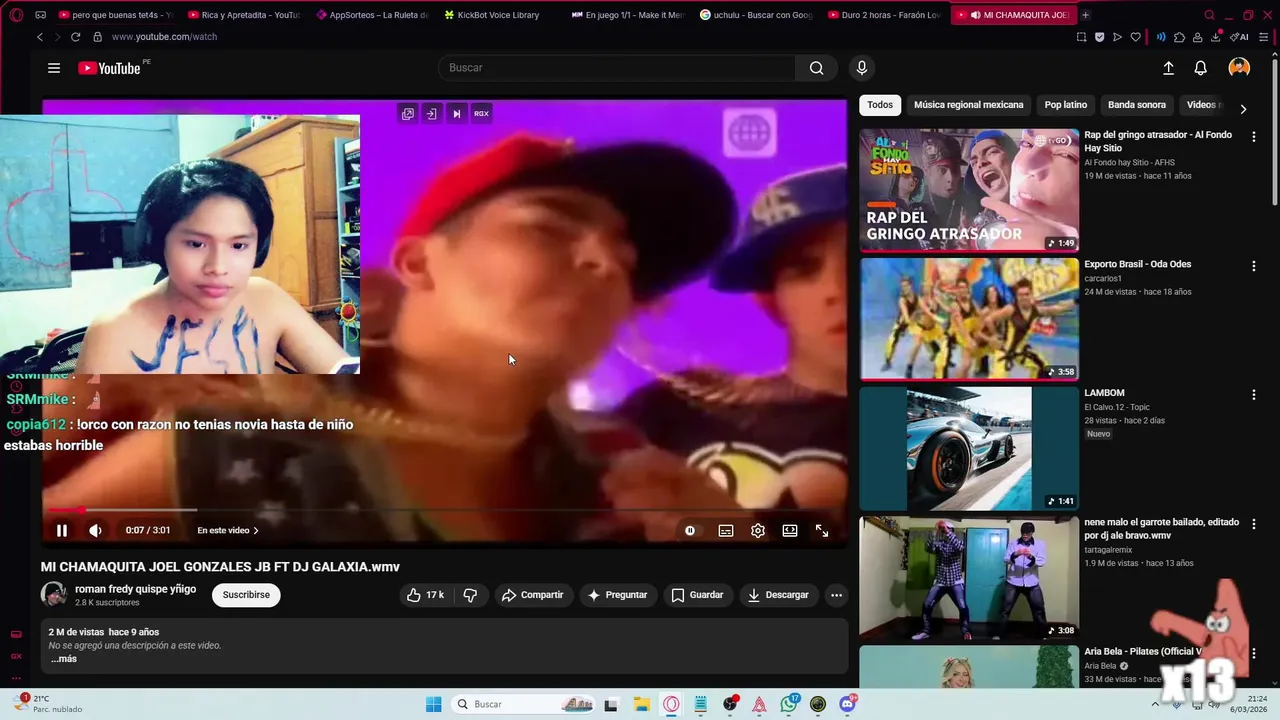Open 'nene malo el garrote bailado' video title
The image size is (1280, 720).
pyautogui.click(x=1161, y=528)
